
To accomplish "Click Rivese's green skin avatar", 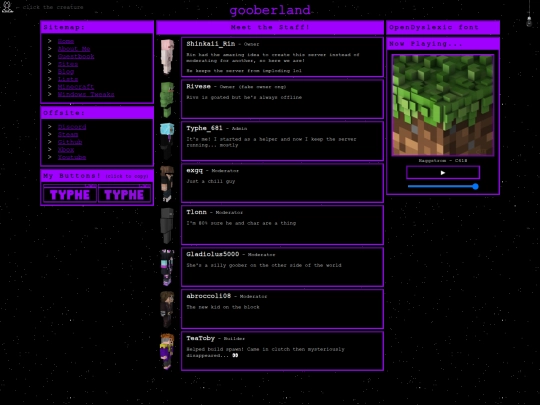I will click(168, 100).
